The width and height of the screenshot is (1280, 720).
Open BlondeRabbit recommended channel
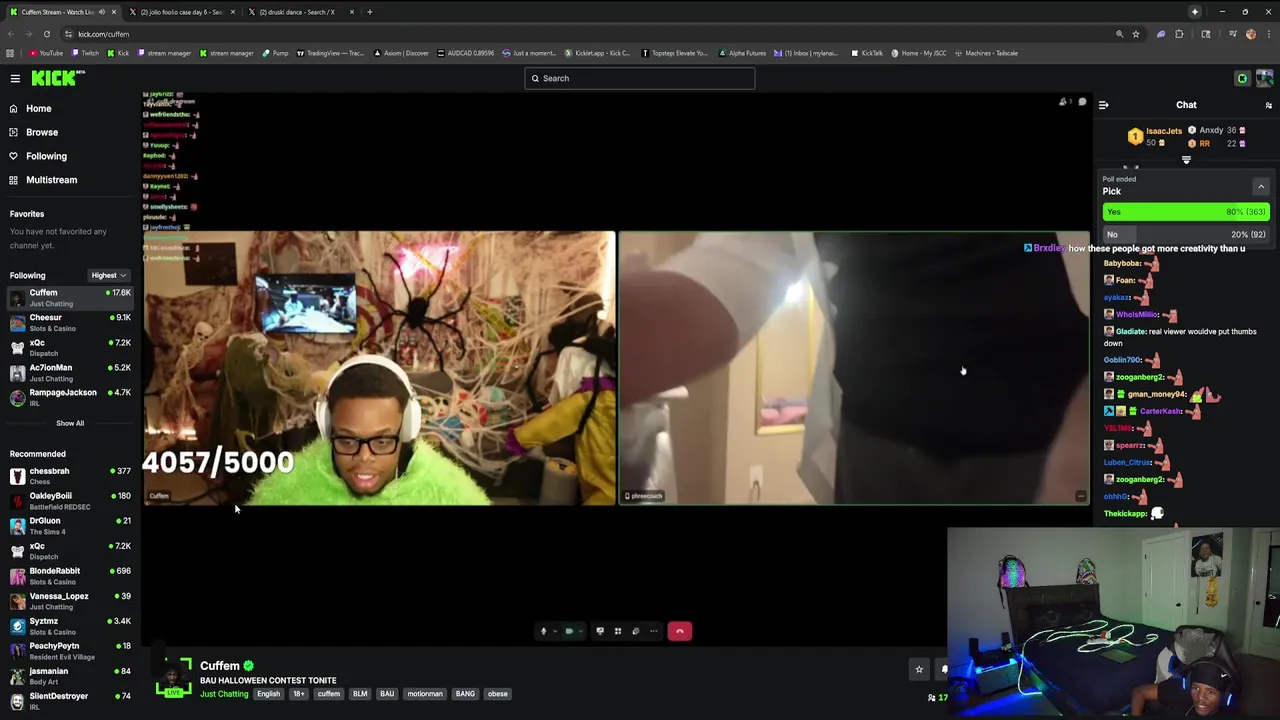(70, 576)
